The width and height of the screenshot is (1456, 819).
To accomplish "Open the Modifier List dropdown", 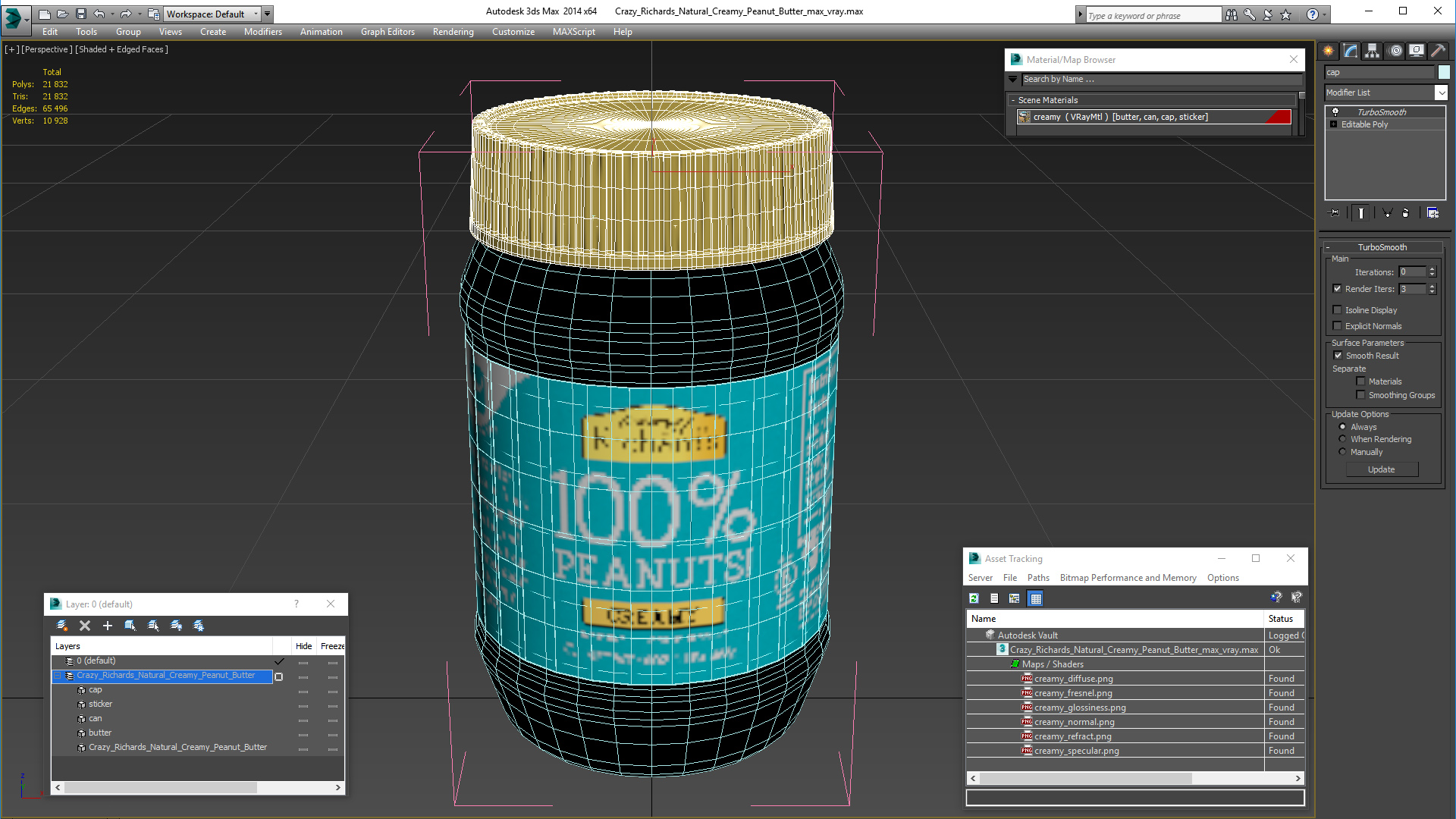I will (1441, 93).
